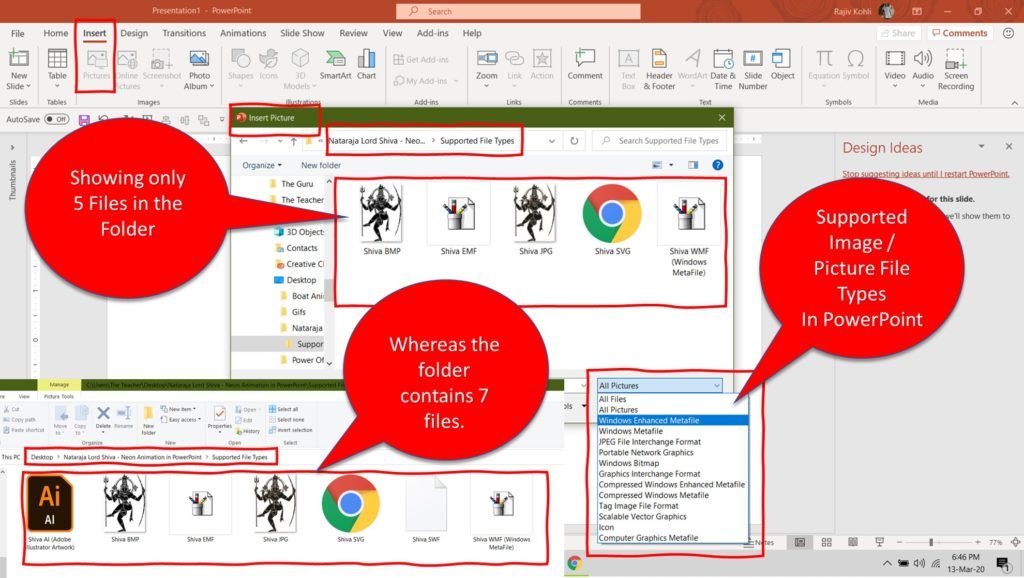Viewport: 1024px width, 578px height.
Task: Toggle preview pane in Insert Picture dialog
Action: click(x=692, y=165)
